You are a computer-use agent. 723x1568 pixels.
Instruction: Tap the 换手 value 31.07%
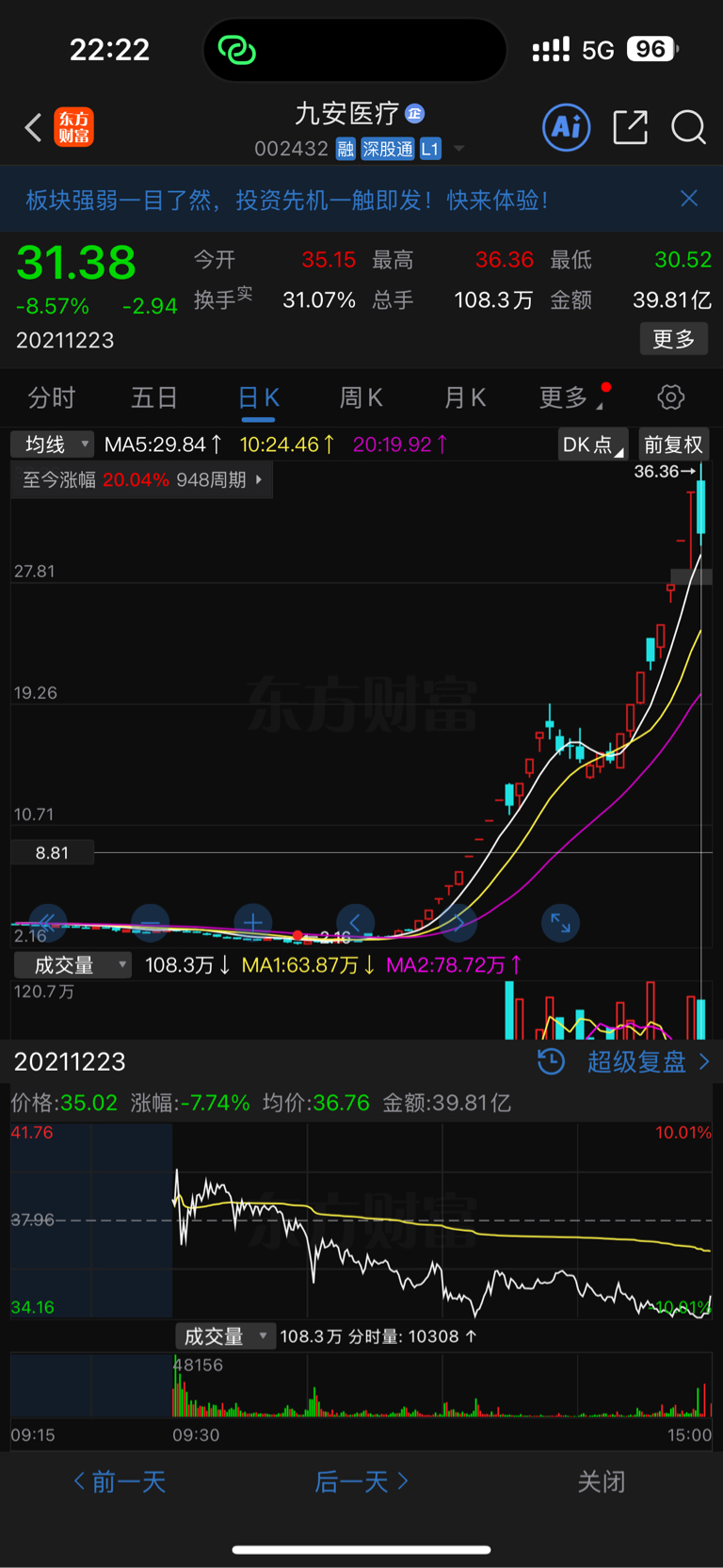pos(319,300)
